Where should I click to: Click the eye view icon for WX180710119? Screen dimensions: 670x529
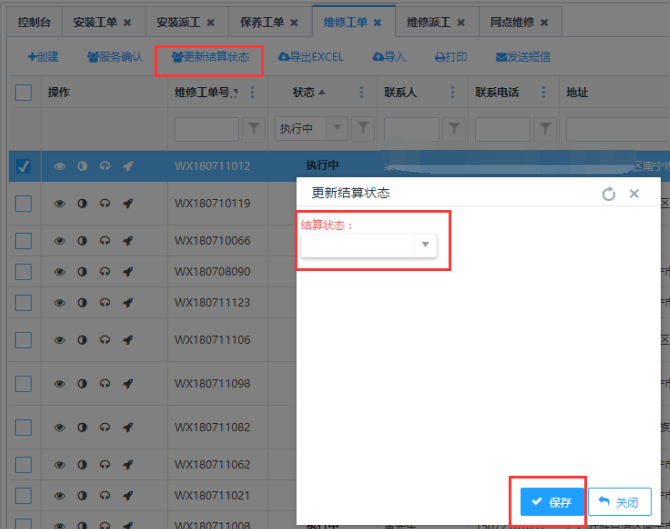click(59, 204)
